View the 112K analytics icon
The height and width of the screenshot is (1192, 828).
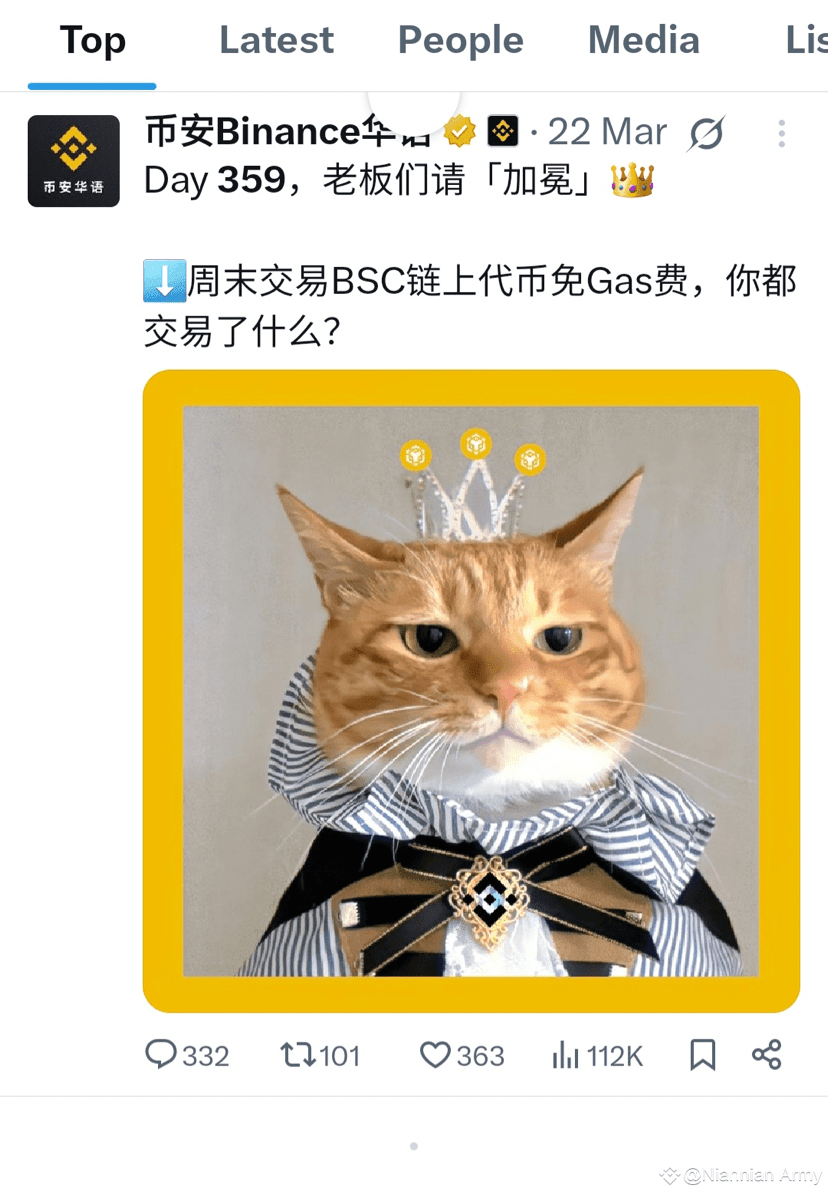coord(565,1054)
